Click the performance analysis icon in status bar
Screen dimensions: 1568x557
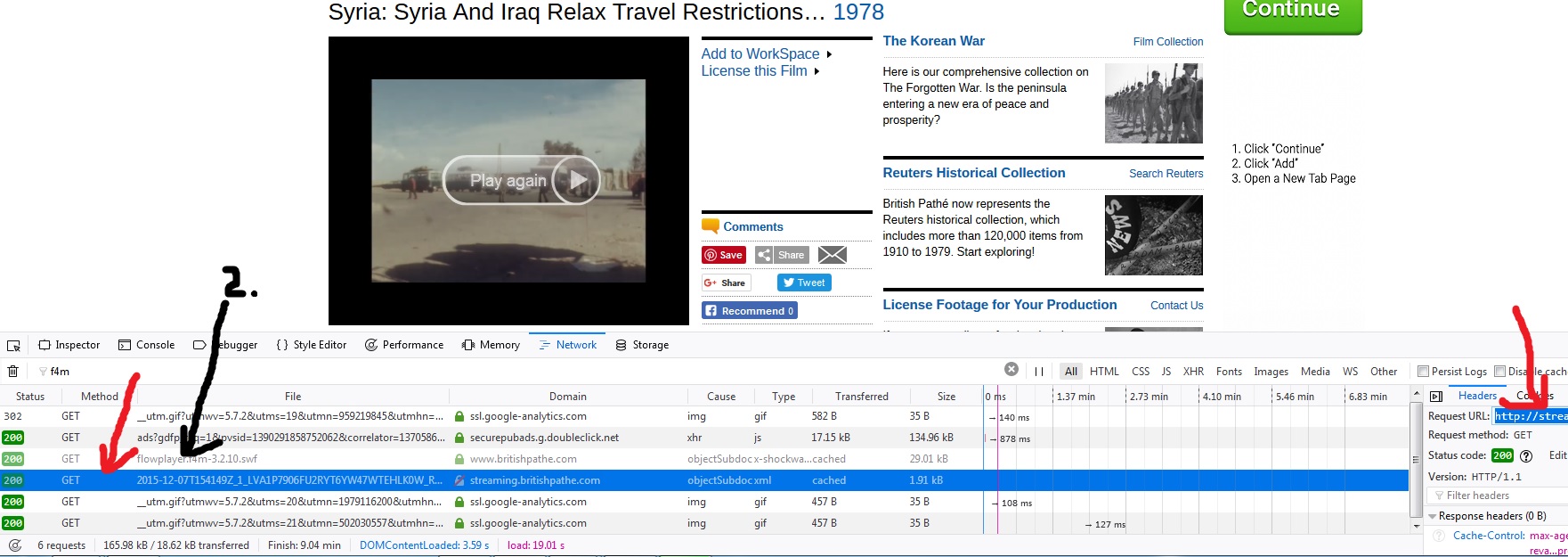(14, 545)
